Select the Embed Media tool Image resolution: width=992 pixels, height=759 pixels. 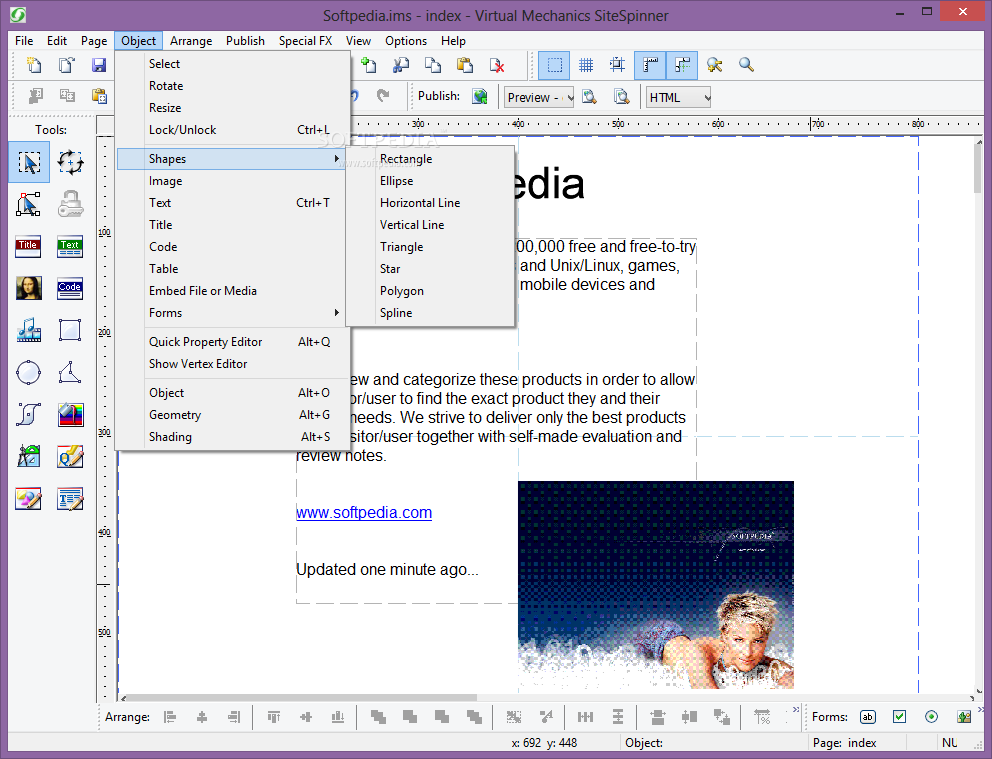29,330
